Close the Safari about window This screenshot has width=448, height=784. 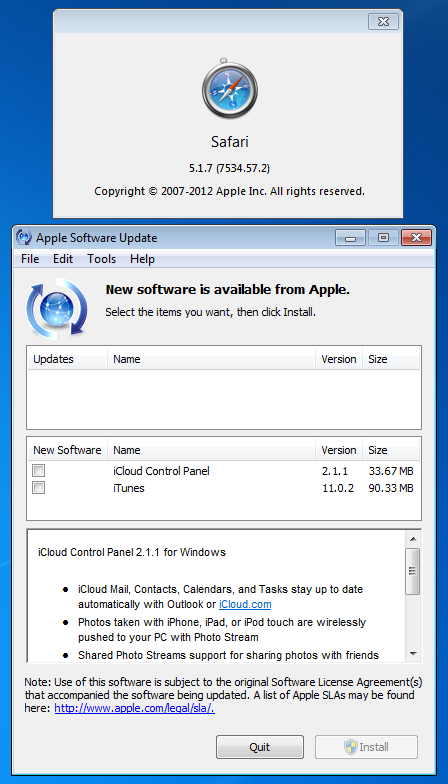[384, 22]
